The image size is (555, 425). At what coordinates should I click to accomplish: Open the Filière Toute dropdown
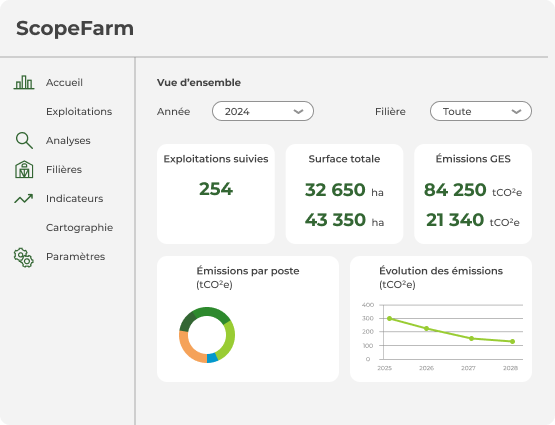481,111
